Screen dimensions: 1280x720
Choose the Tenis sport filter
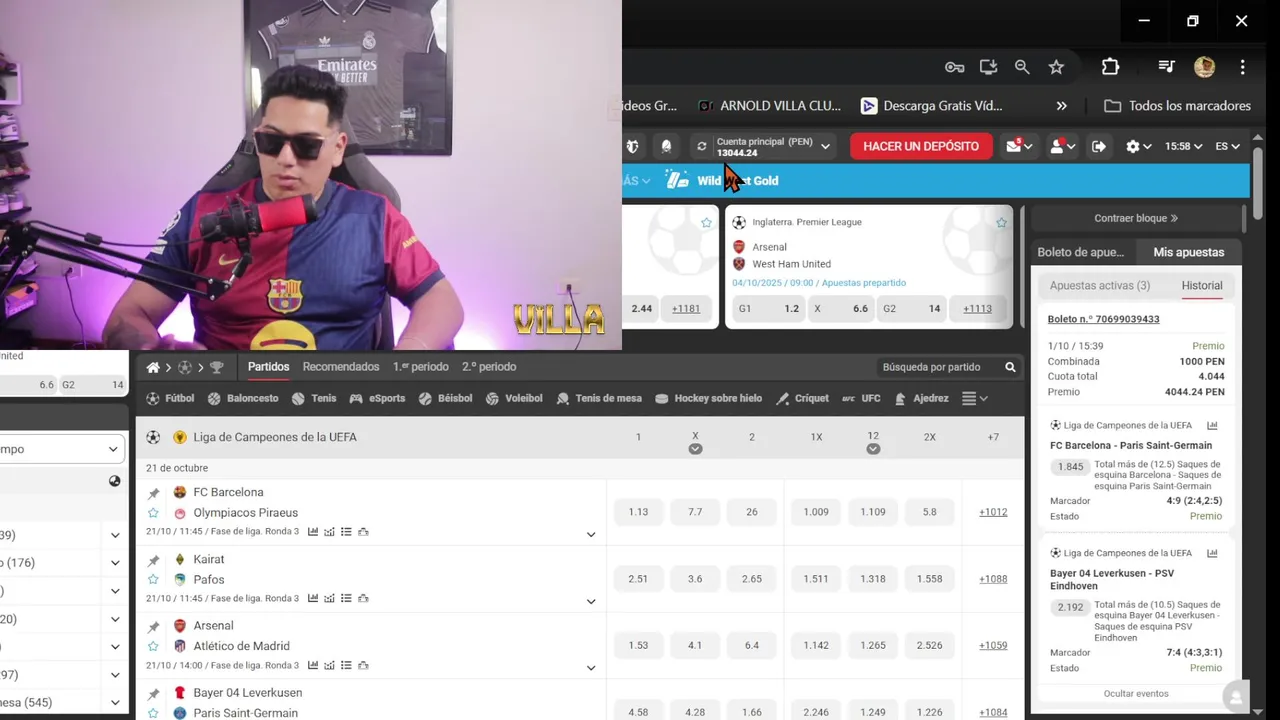[314, 399]
